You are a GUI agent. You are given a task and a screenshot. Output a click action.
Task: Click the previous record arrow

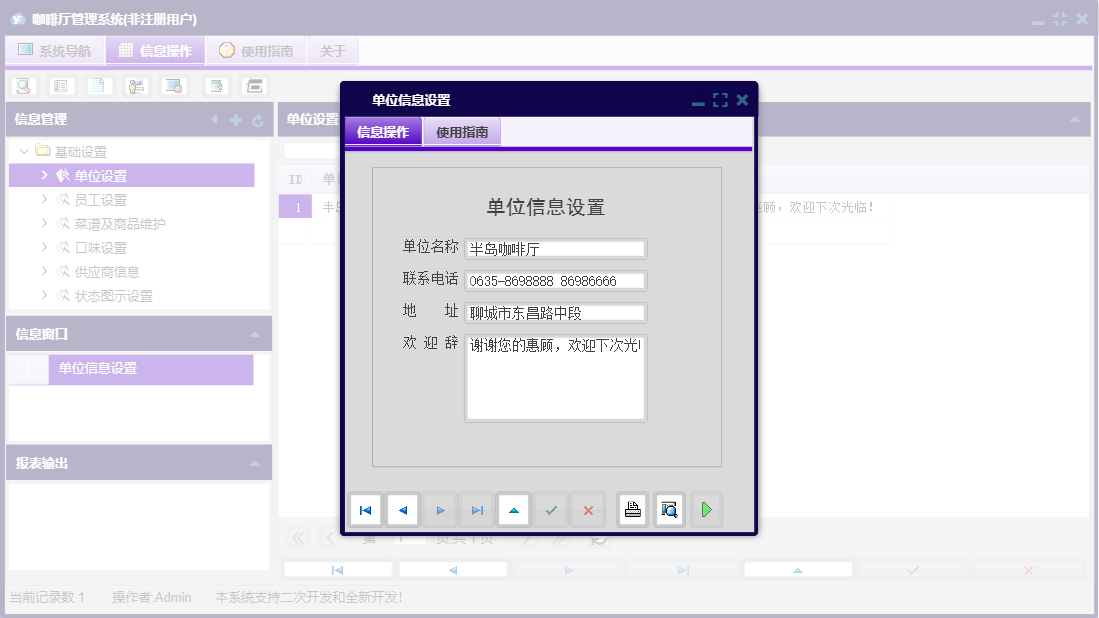(x=403, y=509)
